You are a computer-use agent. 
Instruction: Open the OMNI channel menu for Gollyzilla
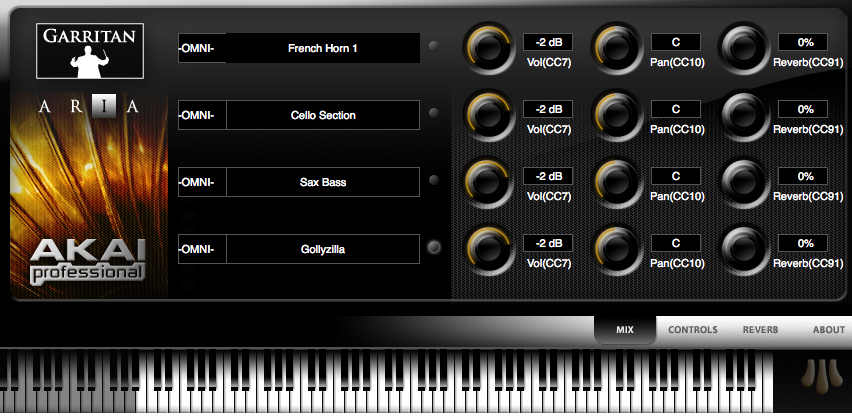tap(202, 249)
